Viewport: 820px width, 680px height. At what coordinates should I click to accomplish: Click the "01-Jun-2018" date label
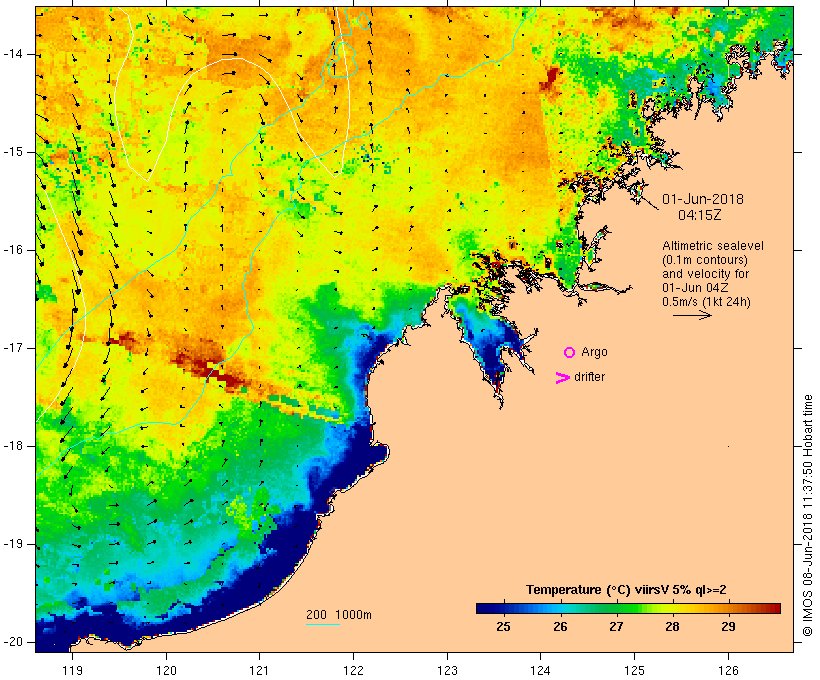(703, 199)
